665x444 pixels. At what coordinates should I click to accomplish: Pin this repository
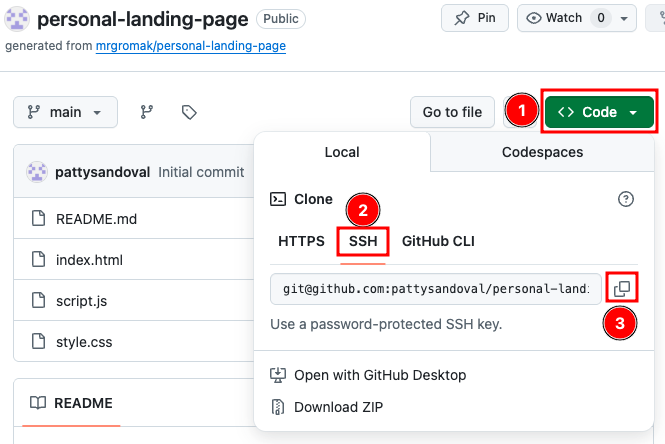(475, 18)
